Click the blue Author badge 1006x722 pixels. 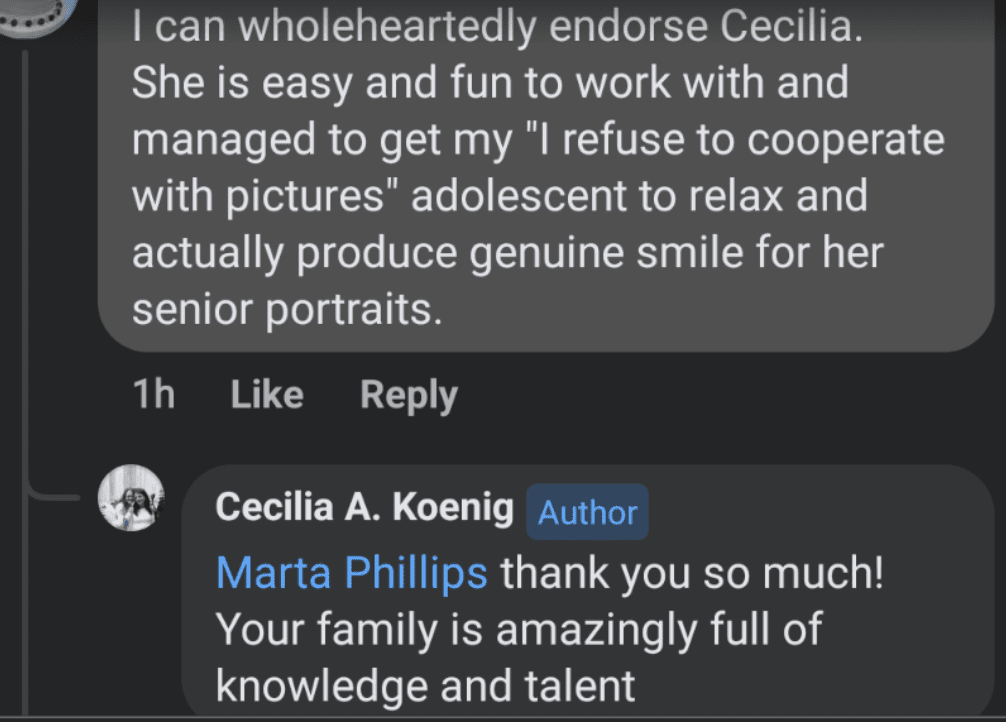587,512
